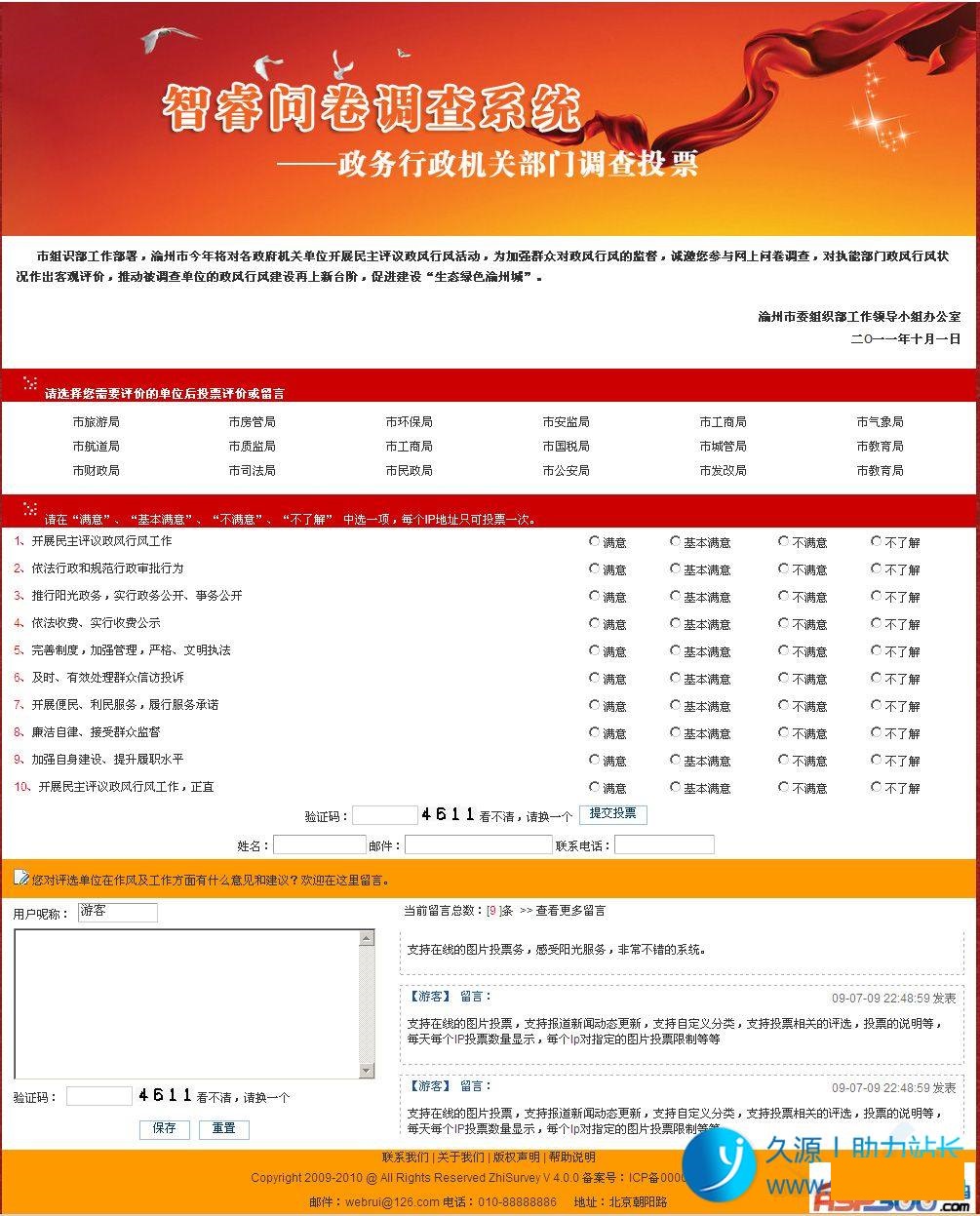Click the 姓名 name input field
Image resolution: width=980 pixels, height=1216 pixels.
318,844
